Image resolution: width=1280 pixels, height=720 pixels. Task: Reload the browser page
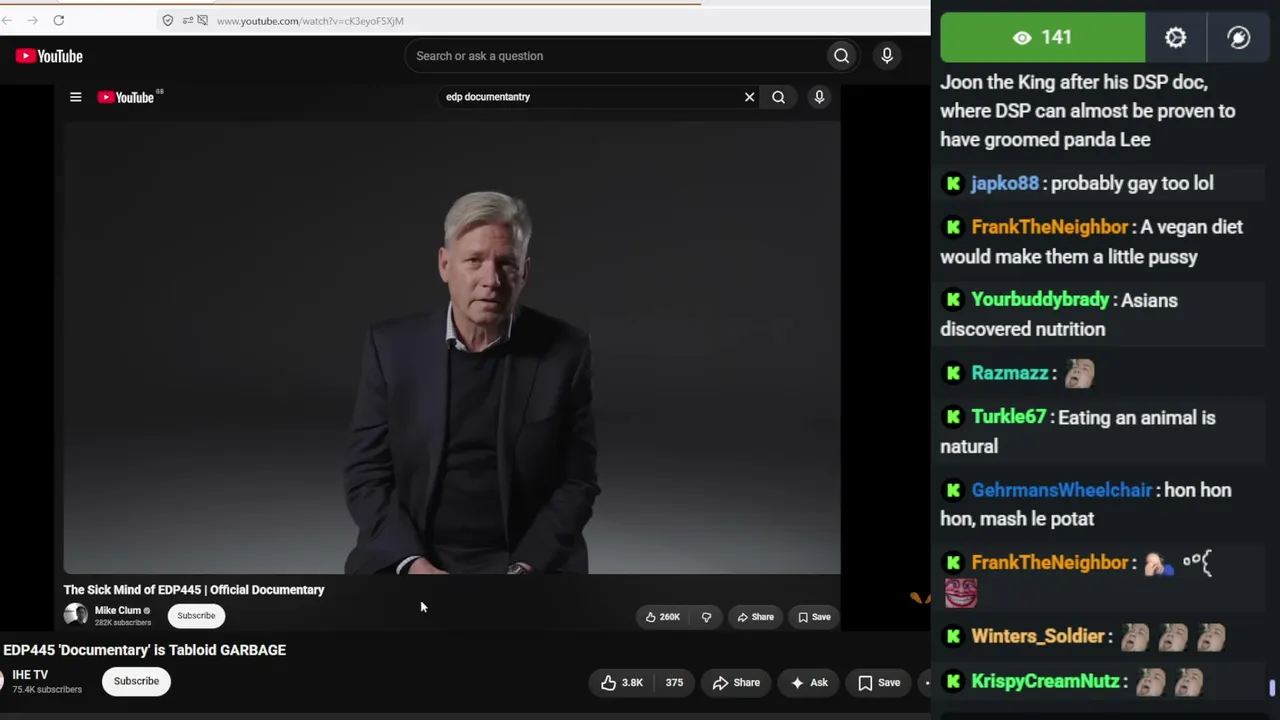(x=59, y=20)
